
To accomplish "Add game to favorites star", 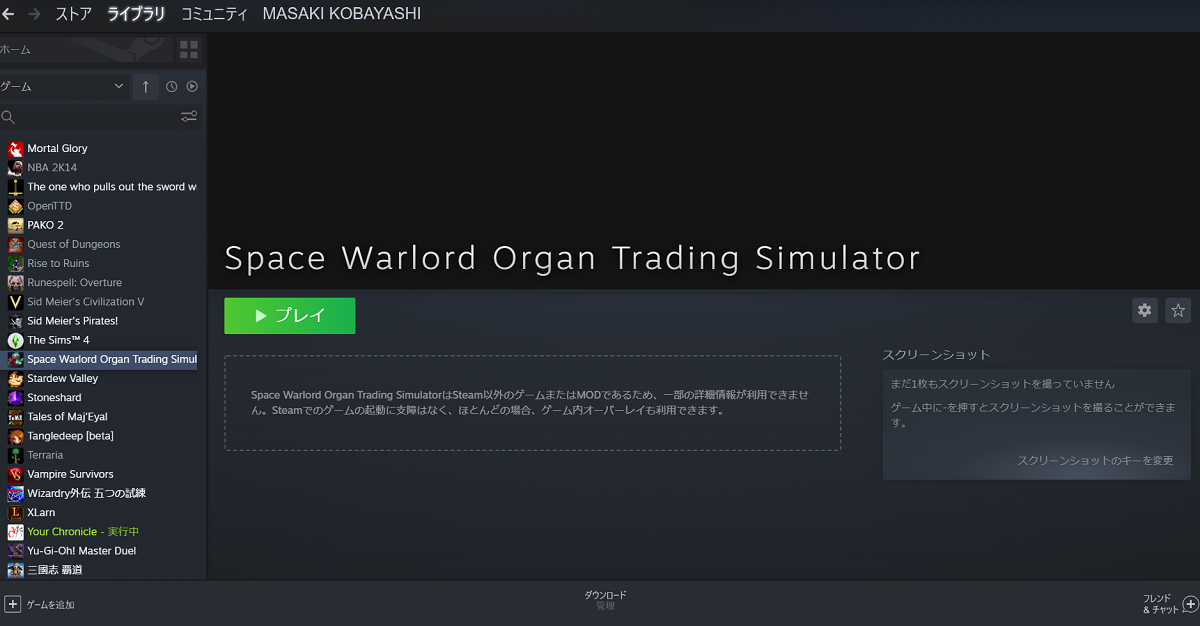I will click(1178, 310).
